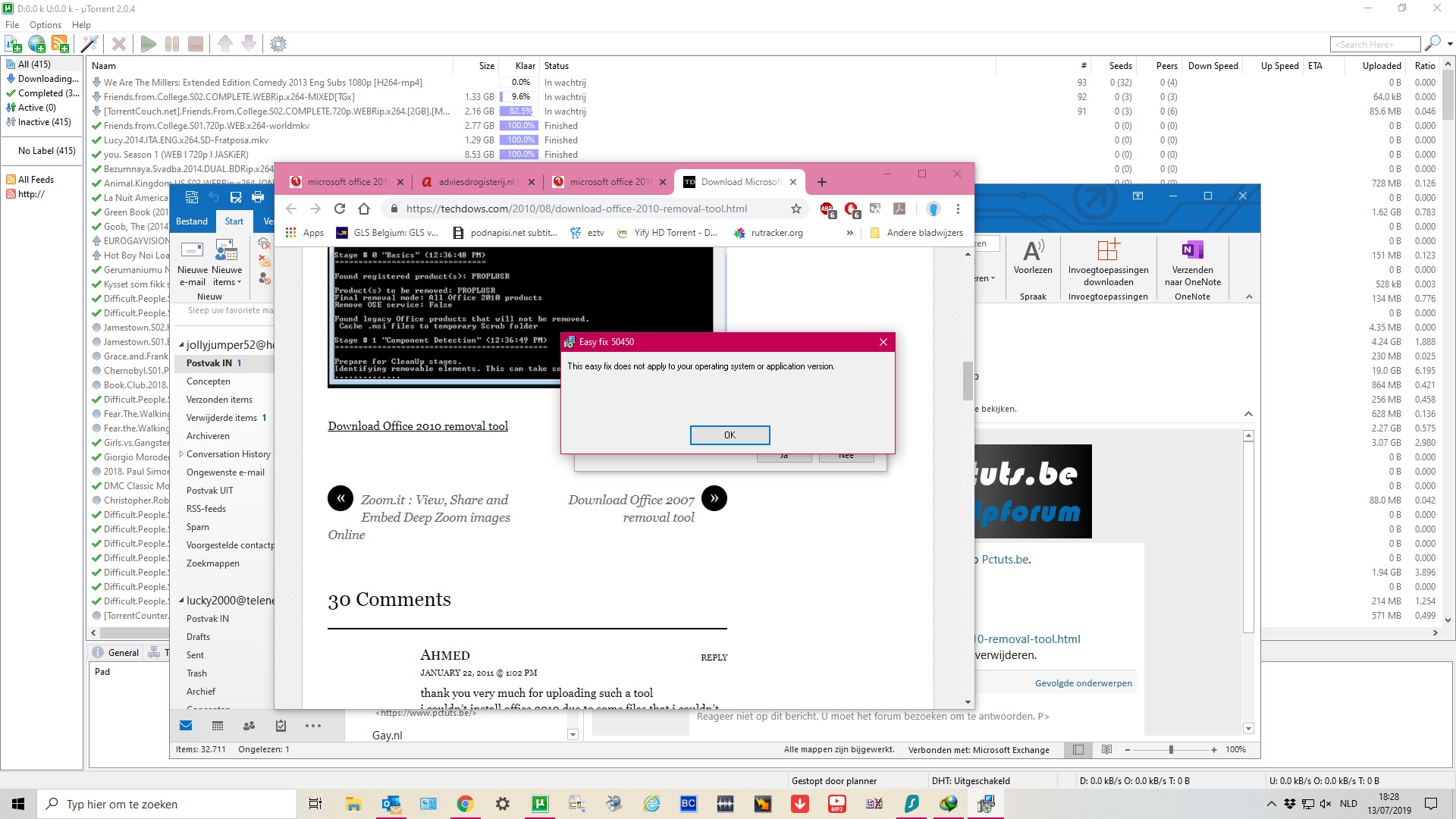Open the Outlook navigation more options dots
The height and width of the screenshot is (819, 1456).
(313, 726)
